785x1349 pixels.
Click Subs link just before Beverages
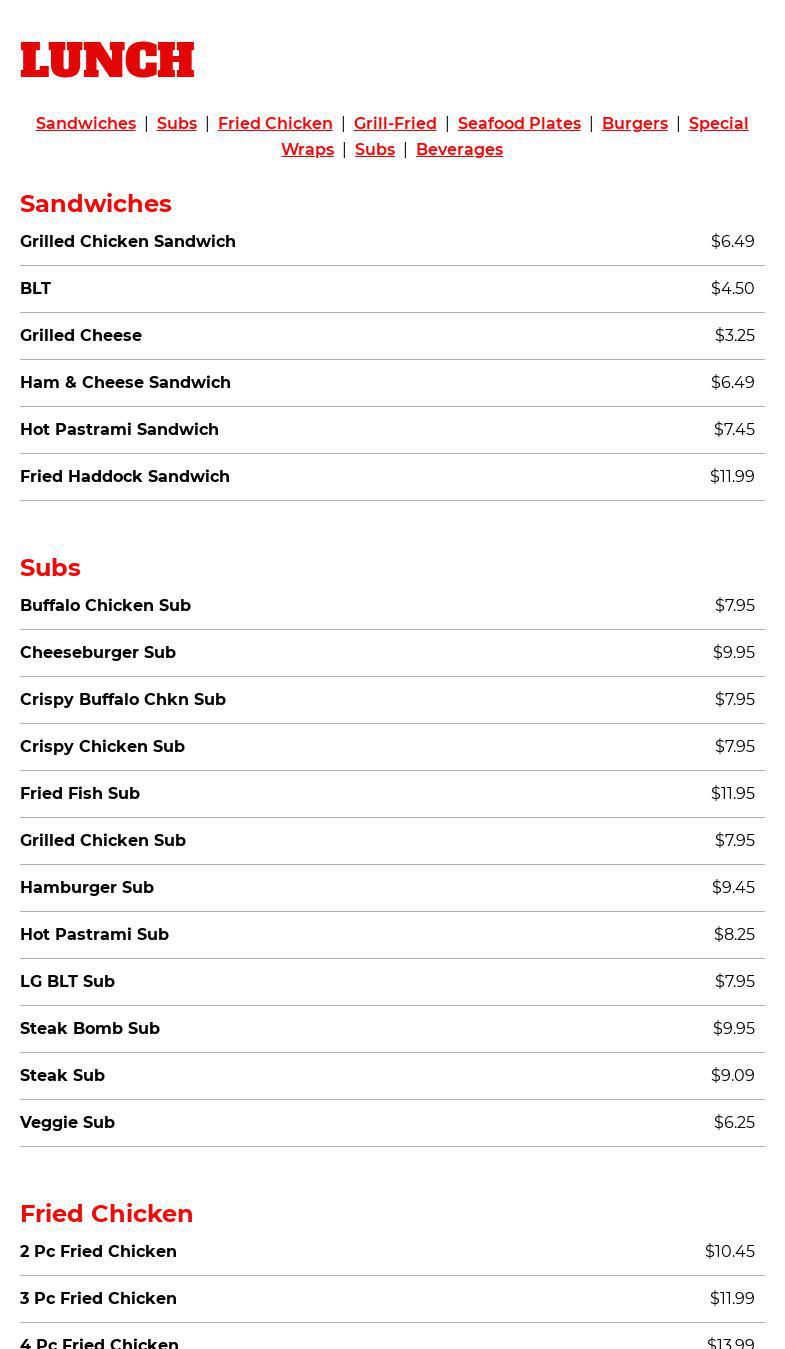(375, 149)
